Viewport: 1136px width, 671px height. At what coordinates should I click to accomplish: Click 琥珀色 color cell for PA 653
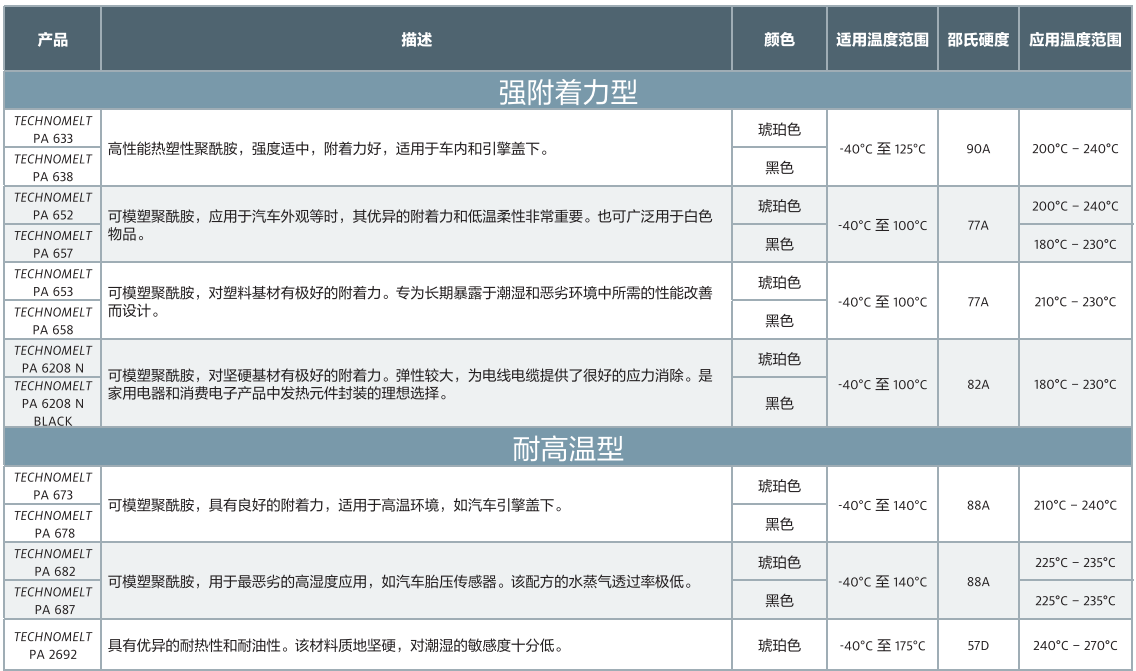(x=780, y=283)
